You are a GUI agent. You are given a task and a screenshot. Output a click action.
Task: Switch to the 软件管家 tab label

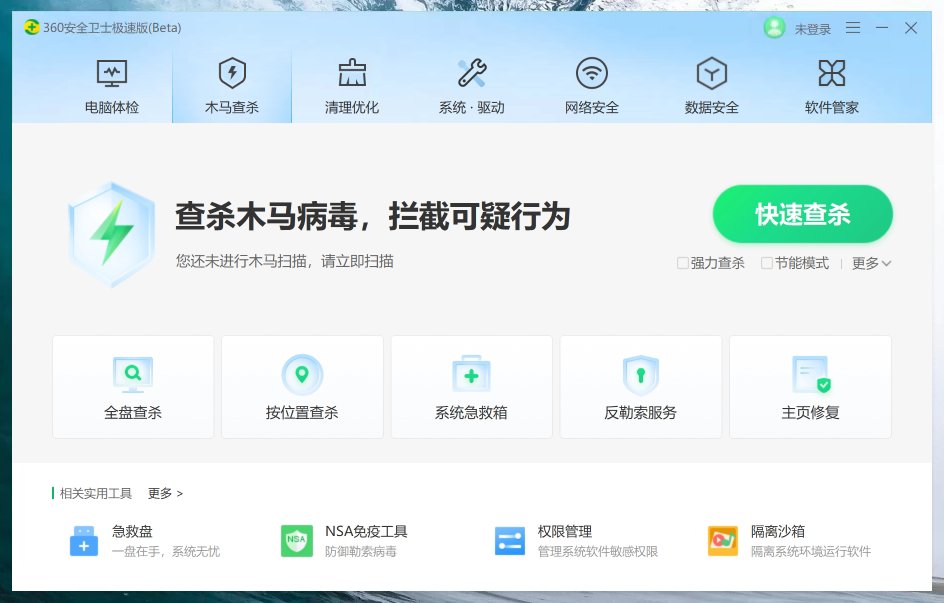click(832, 108)
